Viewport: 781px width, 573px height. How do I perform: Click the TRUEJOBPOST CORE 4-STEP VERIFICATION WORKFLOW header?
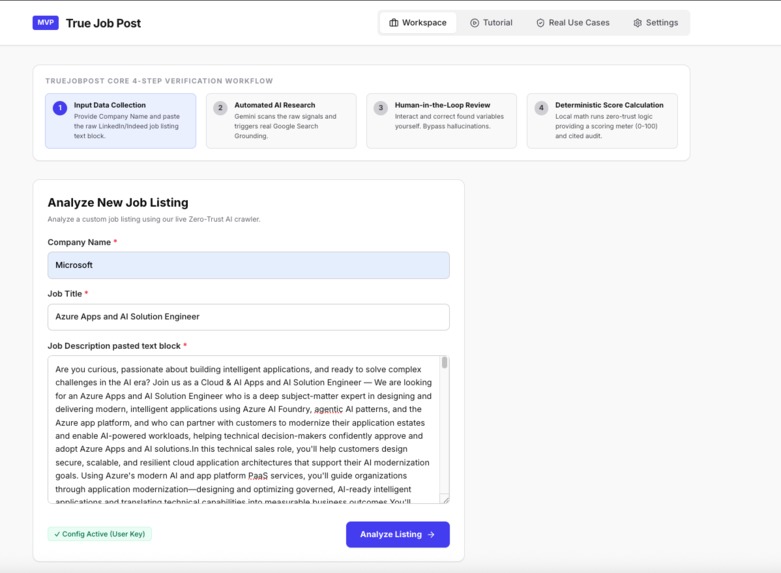(x=159, y=81)
